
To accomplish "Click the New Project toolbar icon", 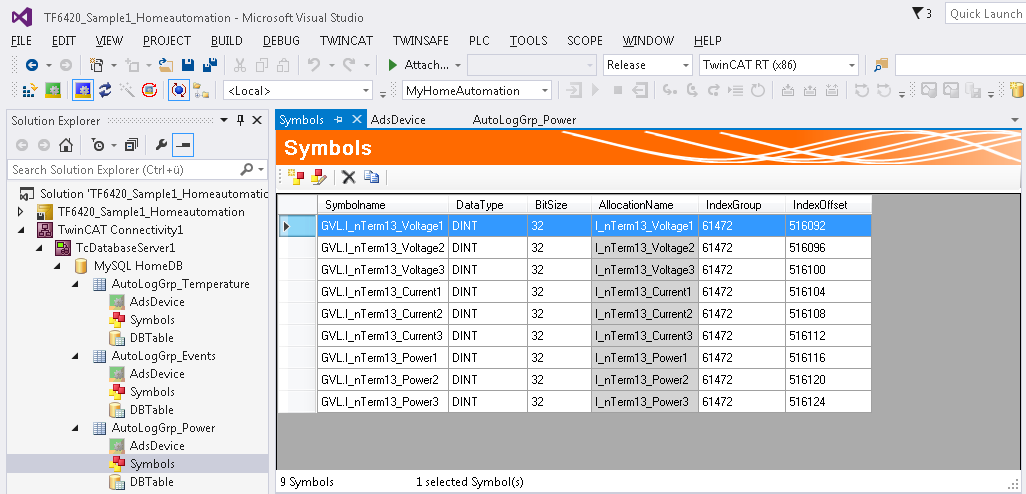I will [x=97, y=65].
